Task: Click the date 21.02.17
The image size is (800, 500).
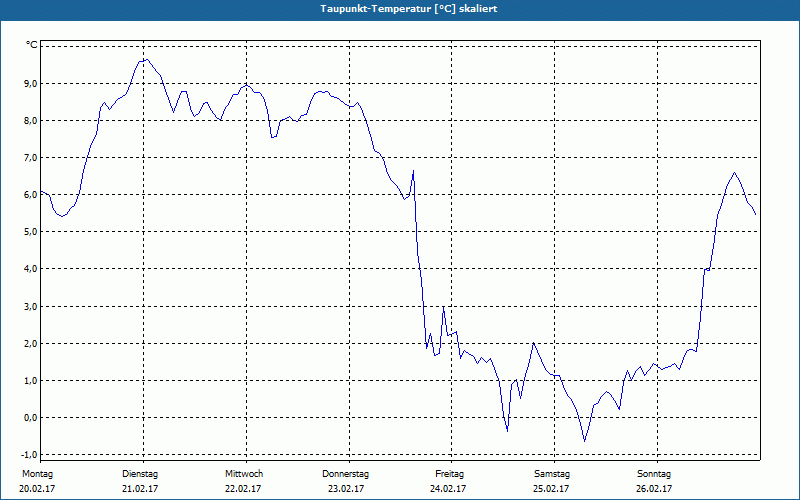Action: click(140, 489)
